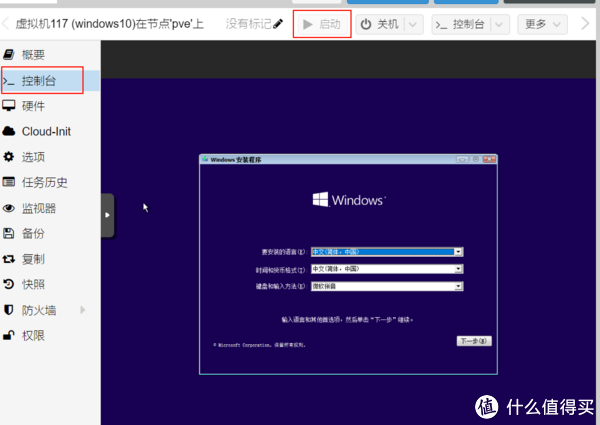Click the 关机 shutdown button

[x=378, y=23]
